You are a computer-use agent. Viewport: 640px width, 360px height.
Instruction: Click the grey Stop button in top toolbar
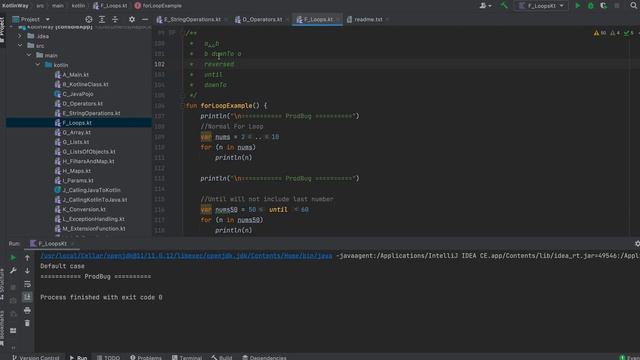(x=617, y=6)
